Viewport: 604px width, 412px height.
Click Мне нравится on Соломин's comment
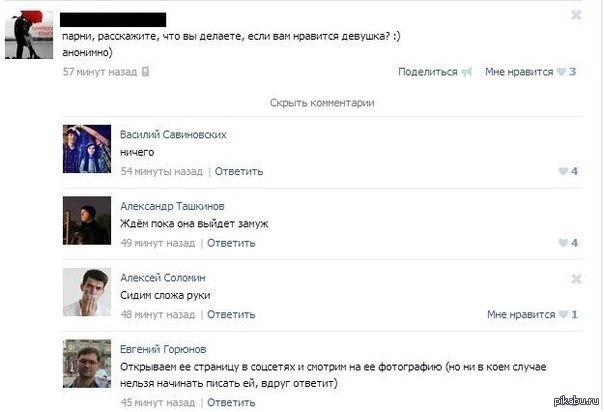521,315
